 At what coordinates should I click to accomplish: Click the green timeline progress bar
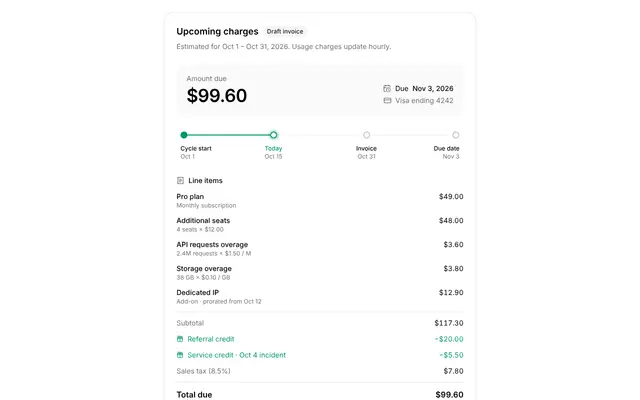(229, 135)
